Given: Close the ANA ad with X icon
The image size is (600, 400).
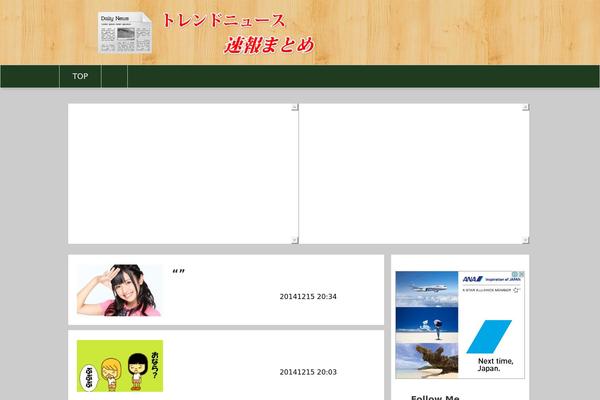Looking at the screenshot, I should tap(521, 274).
